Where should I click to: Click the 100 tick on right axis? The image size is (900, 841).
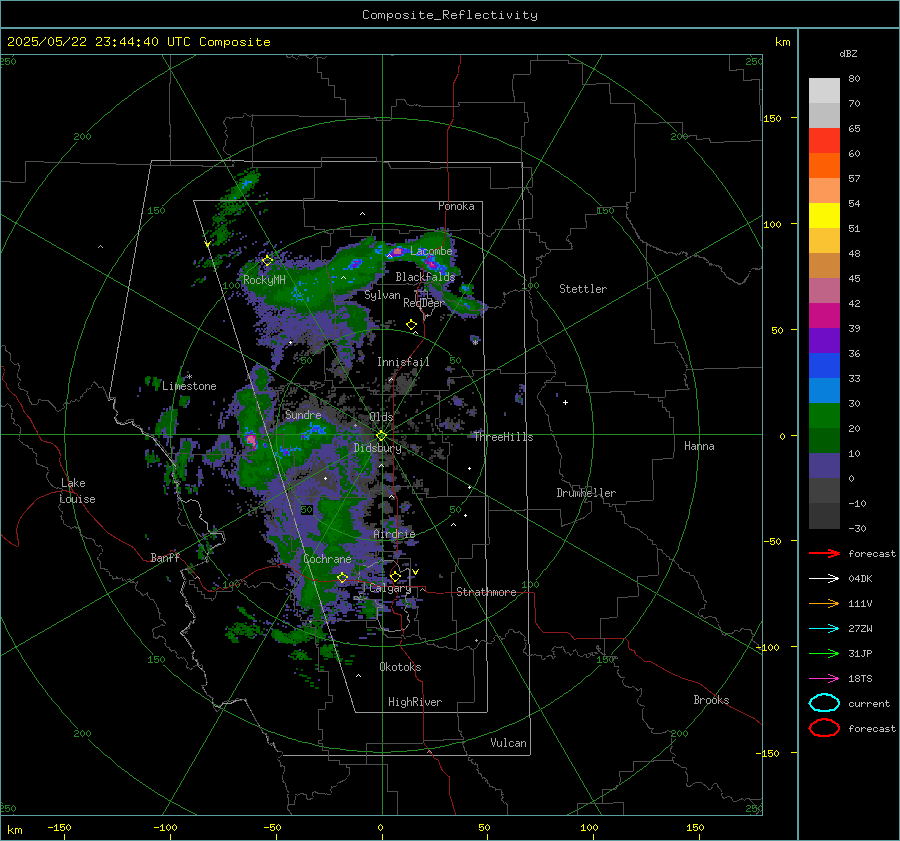[773, 224]
